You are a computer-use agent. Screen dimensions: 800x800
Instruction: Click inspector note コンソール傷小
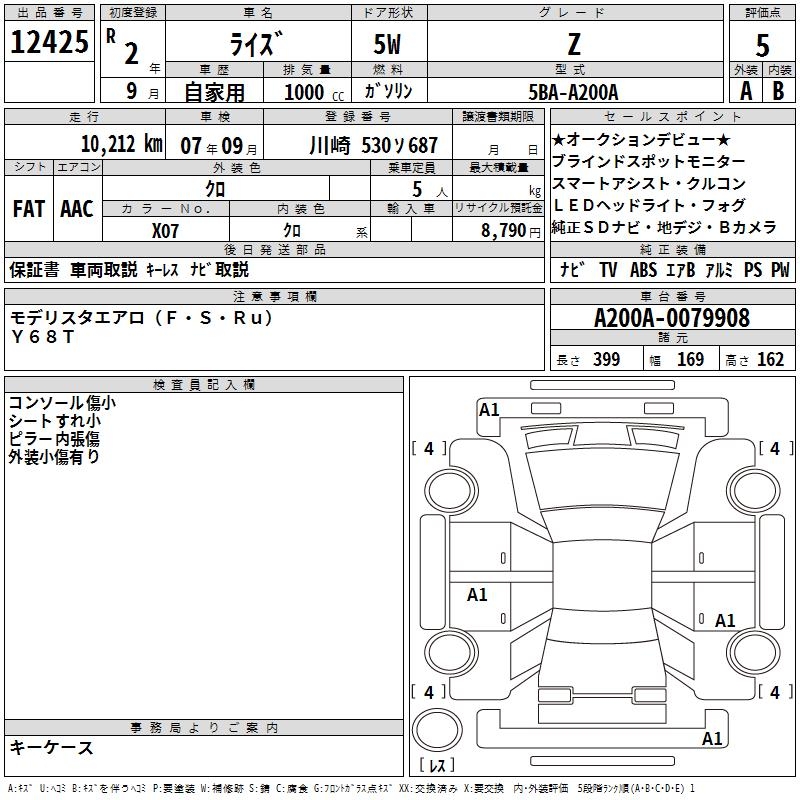[x=62, y=403]
